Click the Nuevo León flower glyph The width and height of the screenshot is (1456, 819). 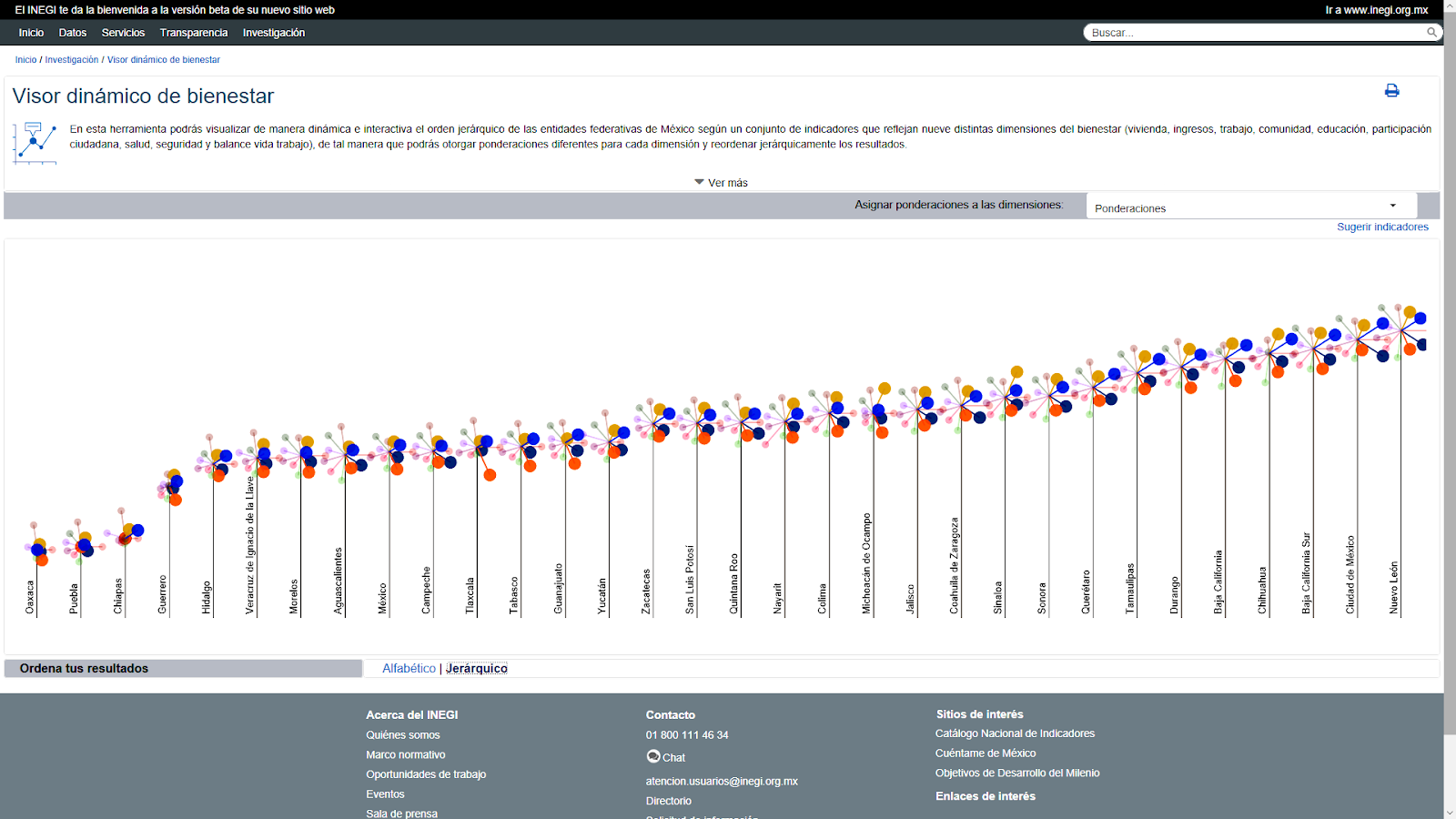coord(1400,332)
